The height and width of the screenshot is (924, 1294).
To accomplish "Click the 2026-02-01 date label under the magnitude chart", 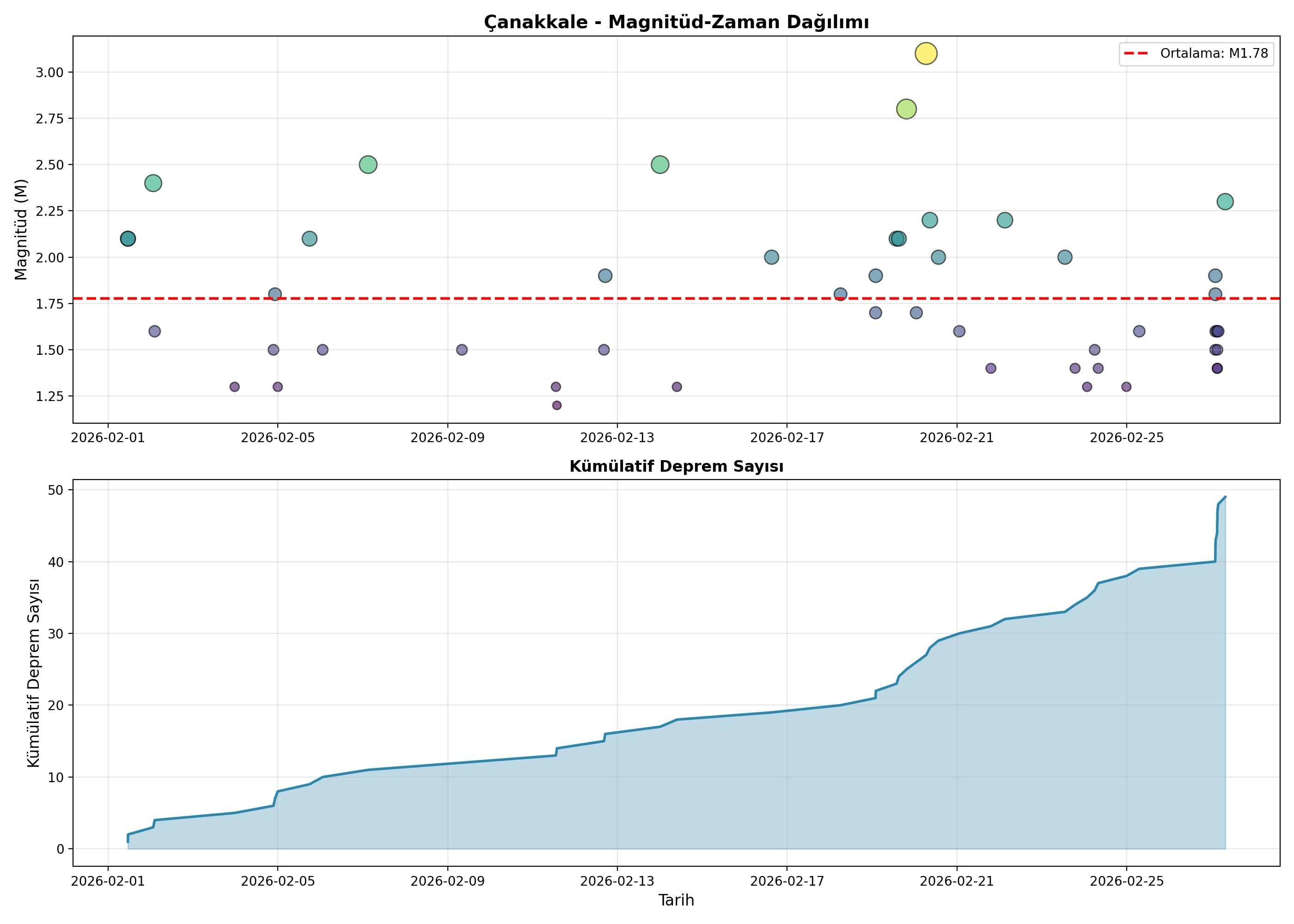I will [108, 438].
